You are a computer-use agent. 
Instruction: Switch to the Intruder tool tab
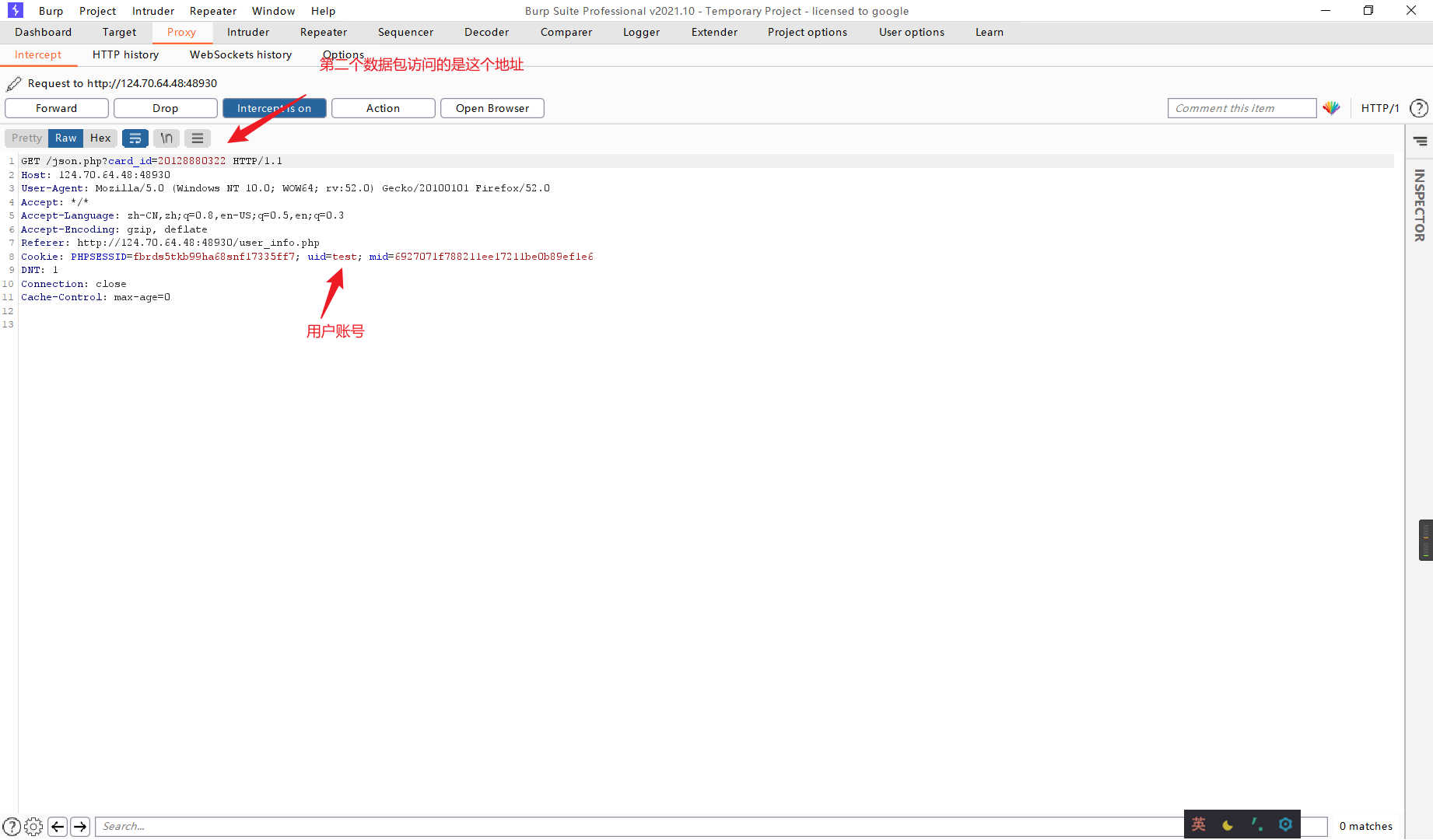click(248, 32)
